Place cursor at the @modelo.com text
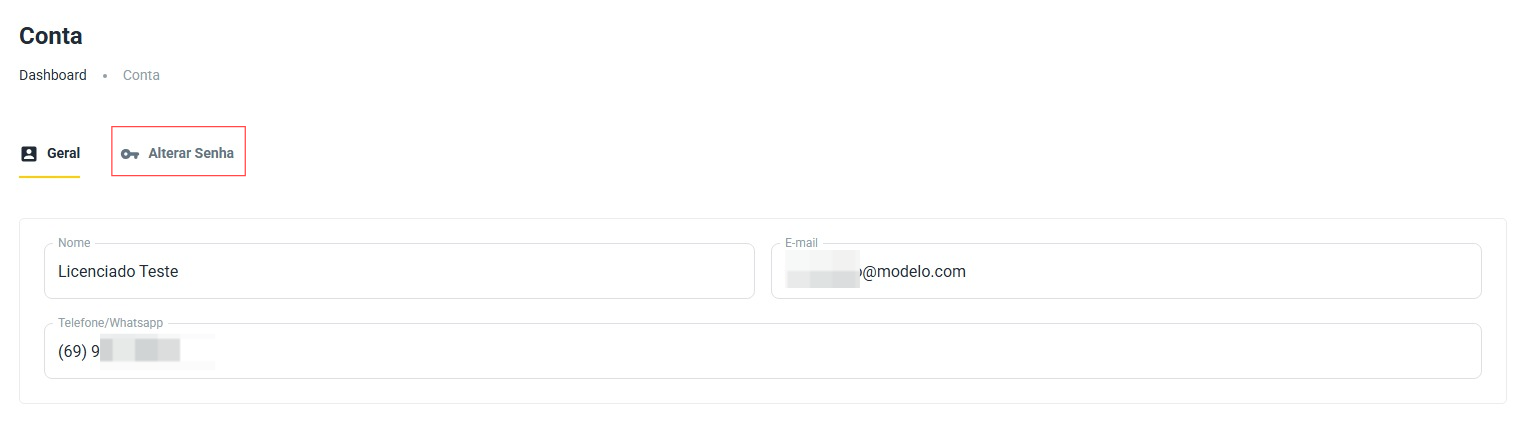 click(x=915, y=271)
